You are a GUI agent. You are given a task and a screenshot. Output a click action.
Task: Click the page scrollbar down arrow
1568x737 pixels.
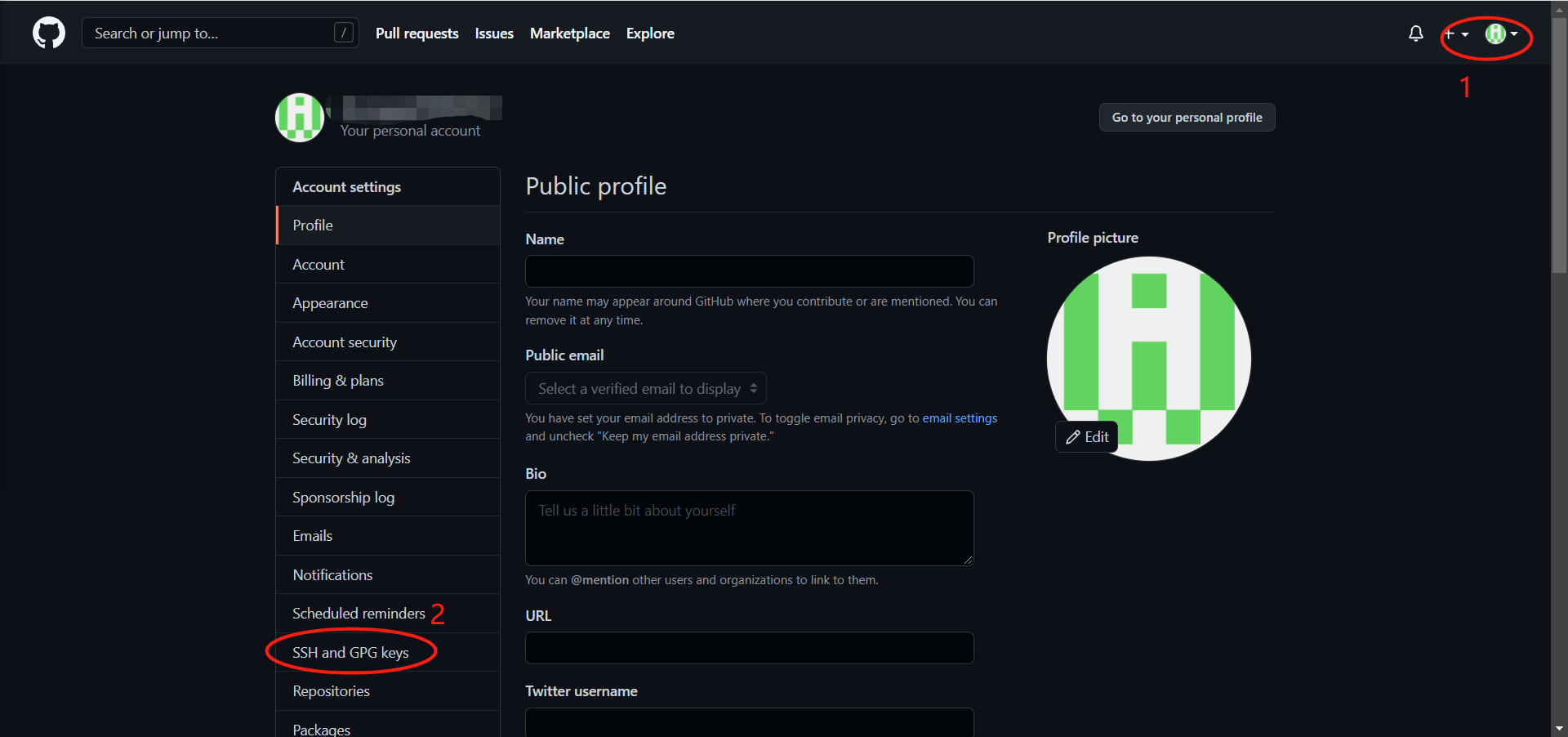point(1560,728)
